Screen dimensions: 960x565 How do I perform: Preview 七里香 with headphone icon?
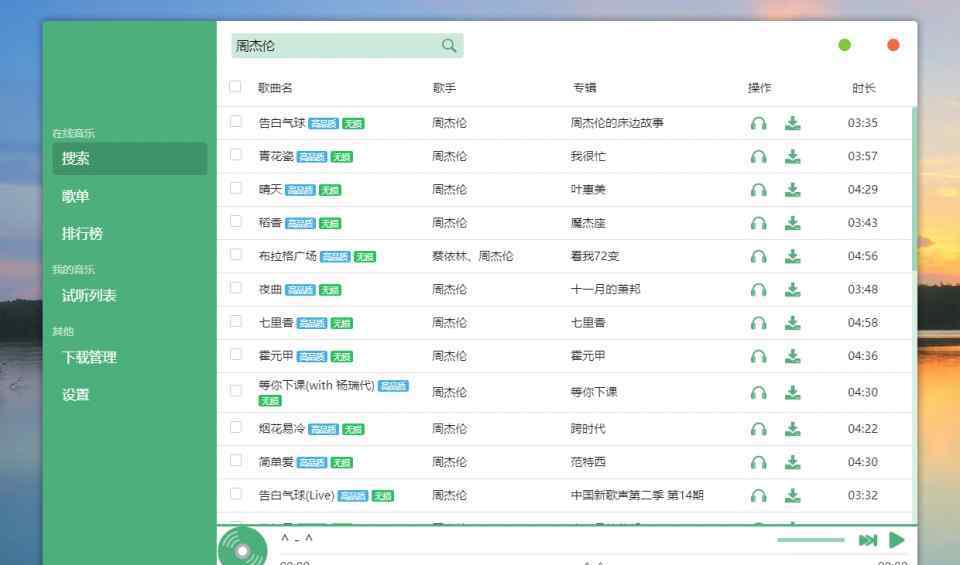click(x=759, y=323)
